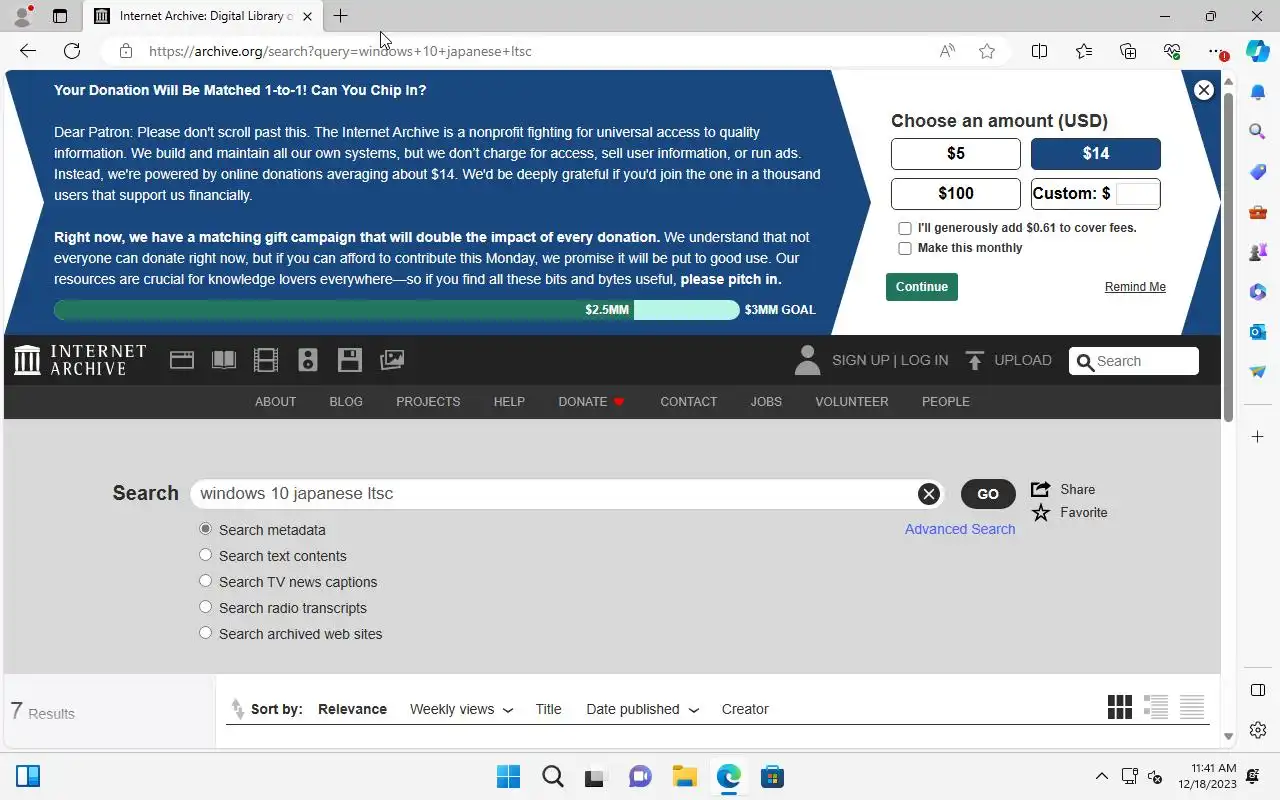Click the Continue donation button
Screen dimensions: 1280x800
(922, 287)
